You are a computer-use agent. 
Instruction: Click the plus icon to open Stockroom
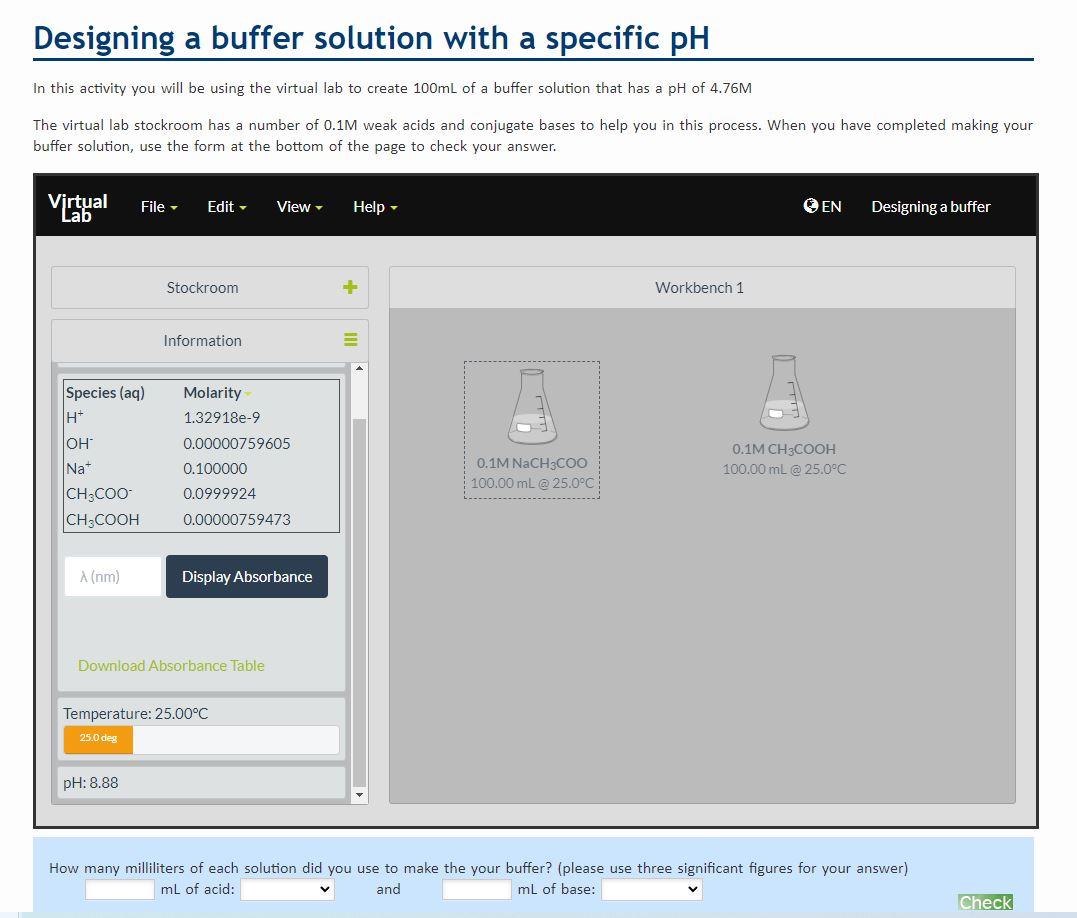(349, 287)
